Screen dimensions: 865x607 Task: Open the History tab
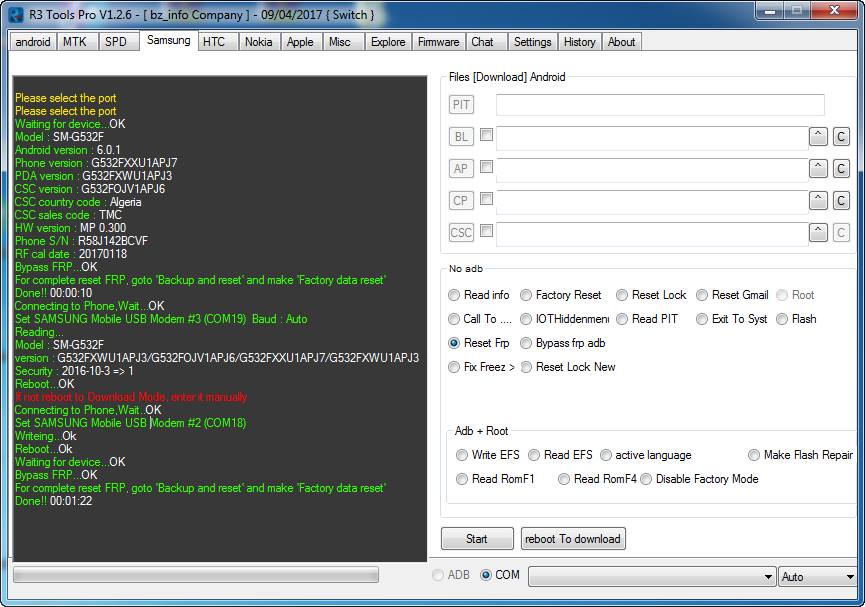pos(580,42)
